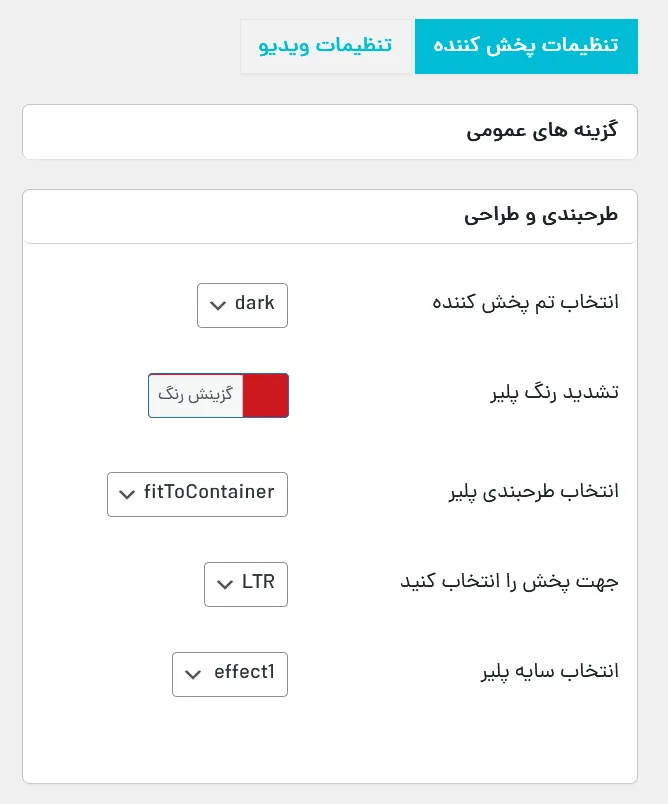The width and height of the screenshot is (668, 804).
Task: Click the انتخاب طرحبندی پلیر label
Action: (x=534, y=492)
